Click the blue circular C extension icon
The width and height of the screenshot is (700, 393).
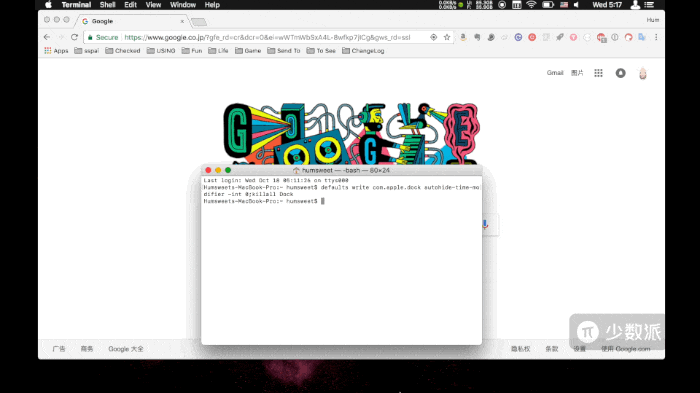click(x=518, y=37)
